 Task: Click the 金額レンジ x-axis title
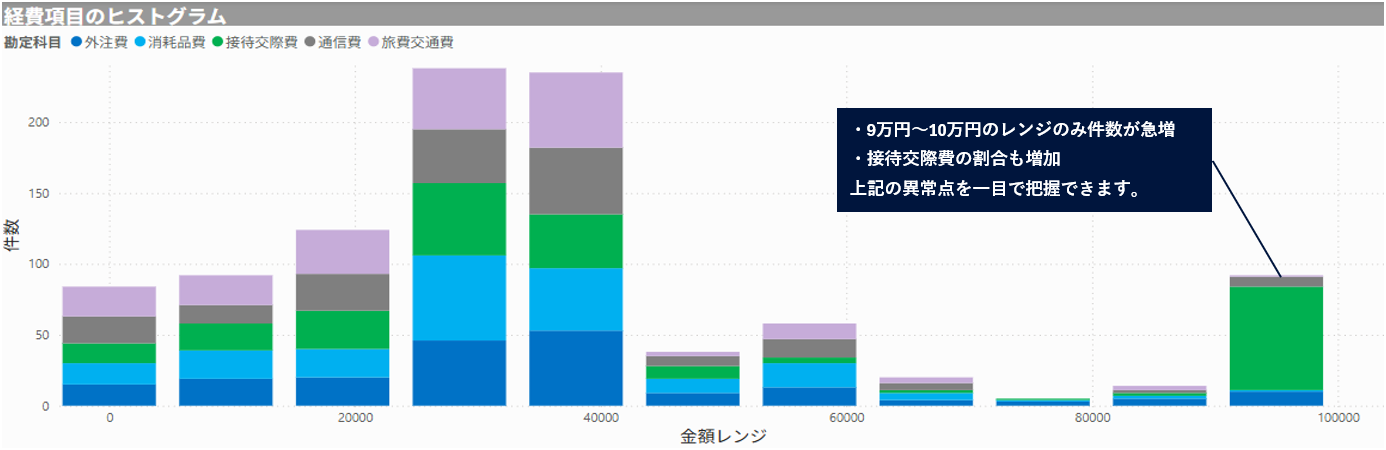[x=722, y=437]
